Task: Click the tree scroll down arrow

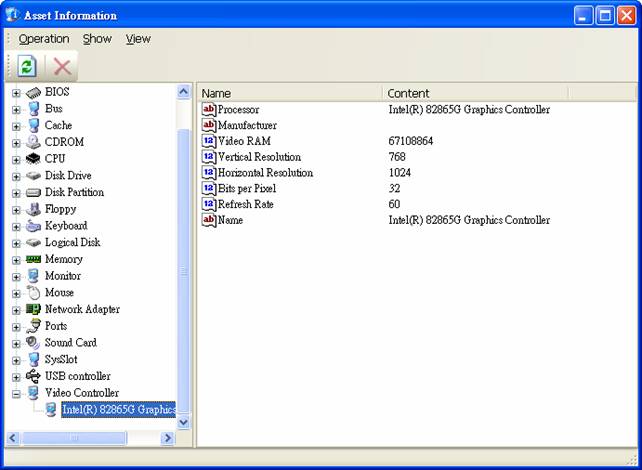Action: point(183,422)
